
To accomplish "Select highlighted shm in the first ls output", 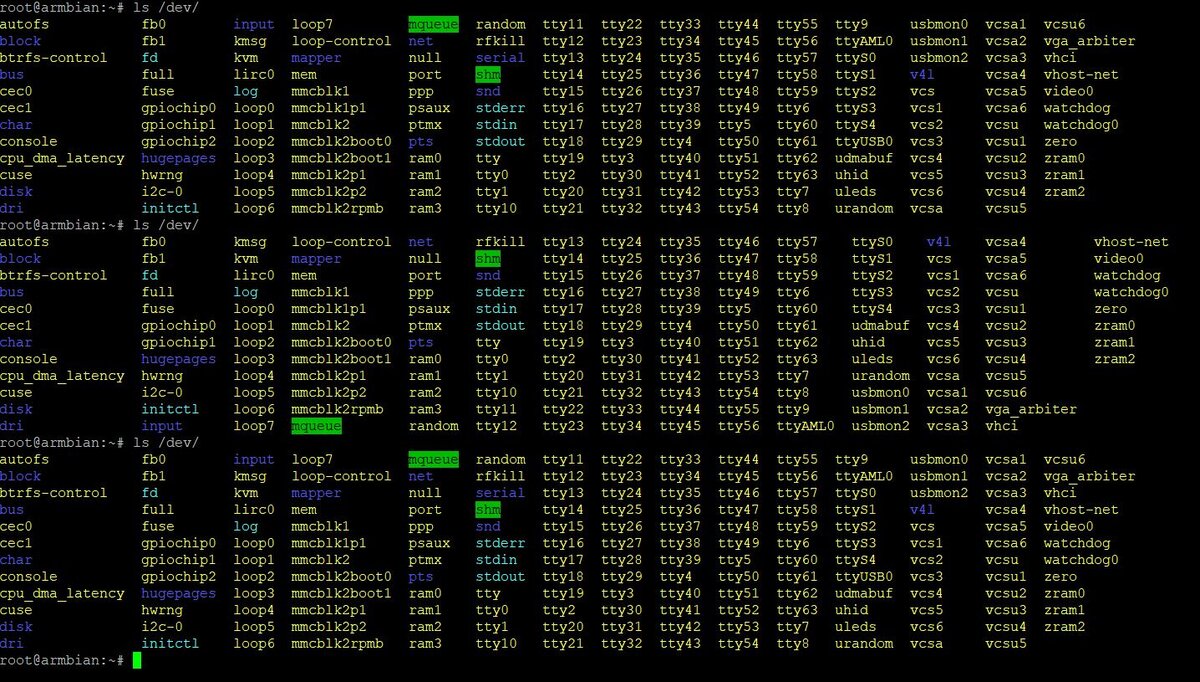I will click(488, 74).
